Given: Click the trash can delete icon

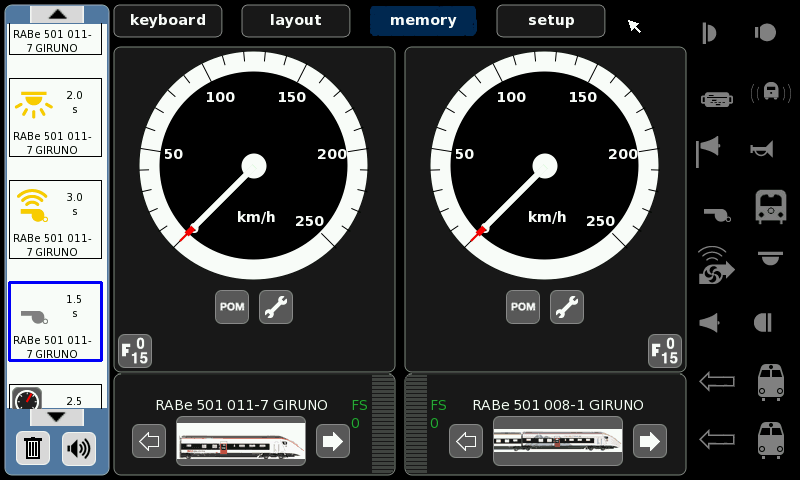Looking at the screenshot, I should 33,448.
